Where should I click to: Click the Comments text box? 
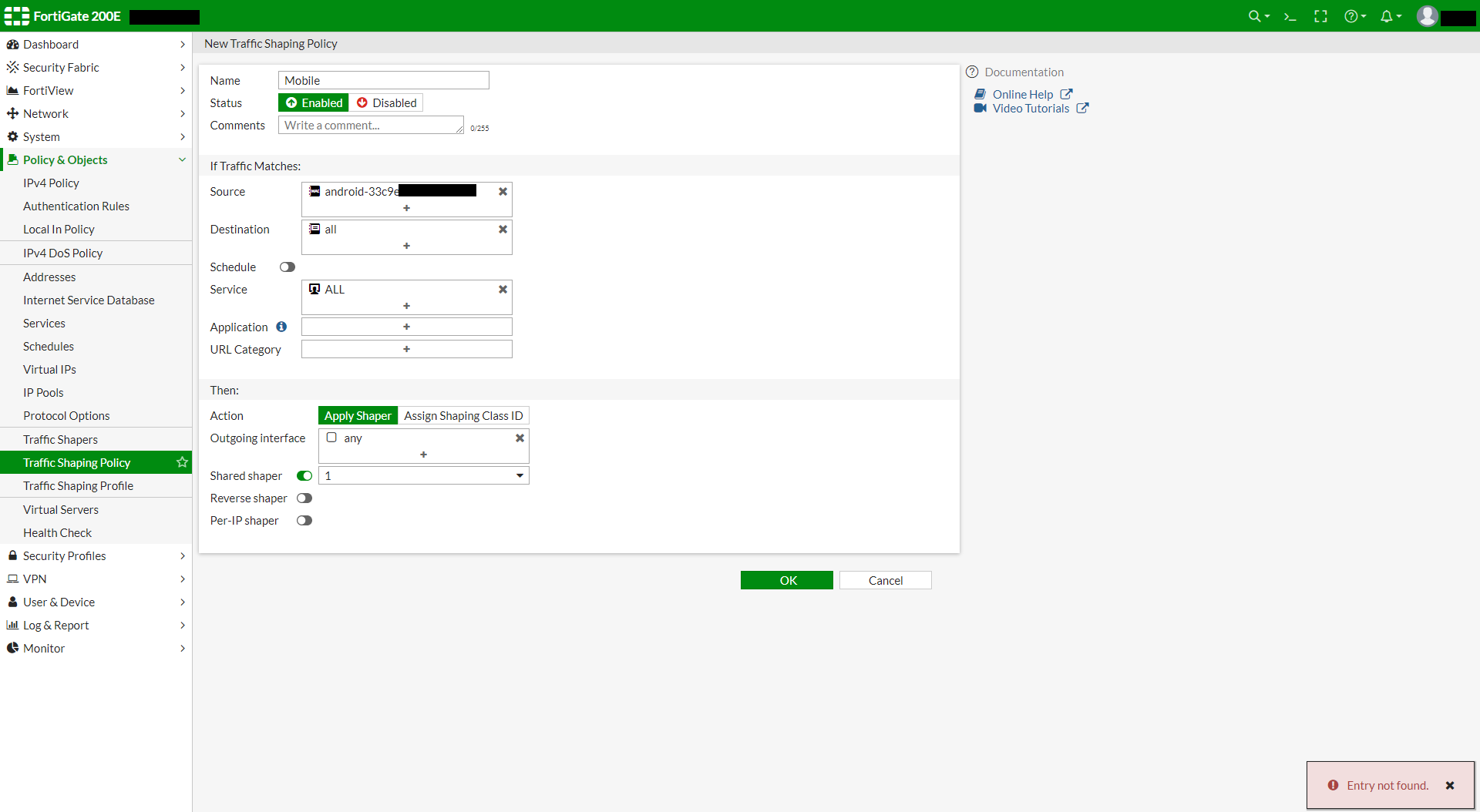[371, 125]
